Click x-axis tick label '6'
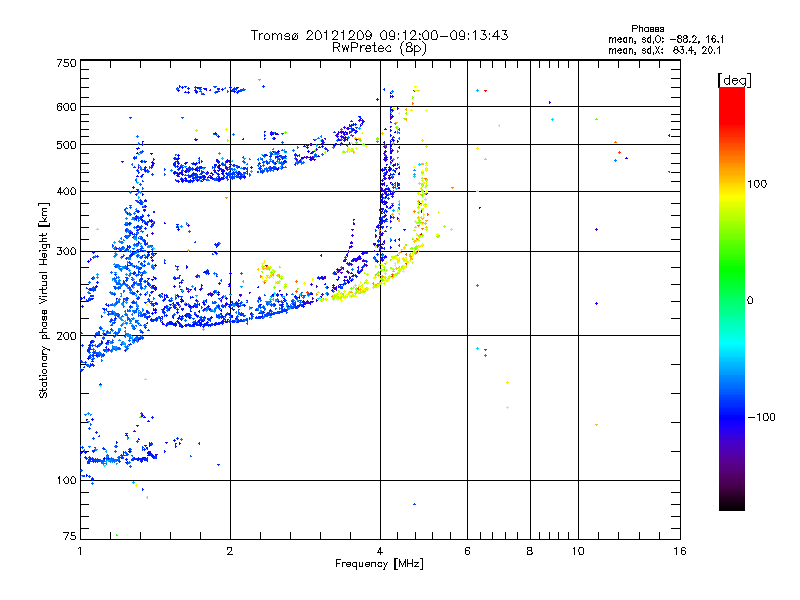The width and height of the screenshot is (800, 600). click(x=467, y=551)
